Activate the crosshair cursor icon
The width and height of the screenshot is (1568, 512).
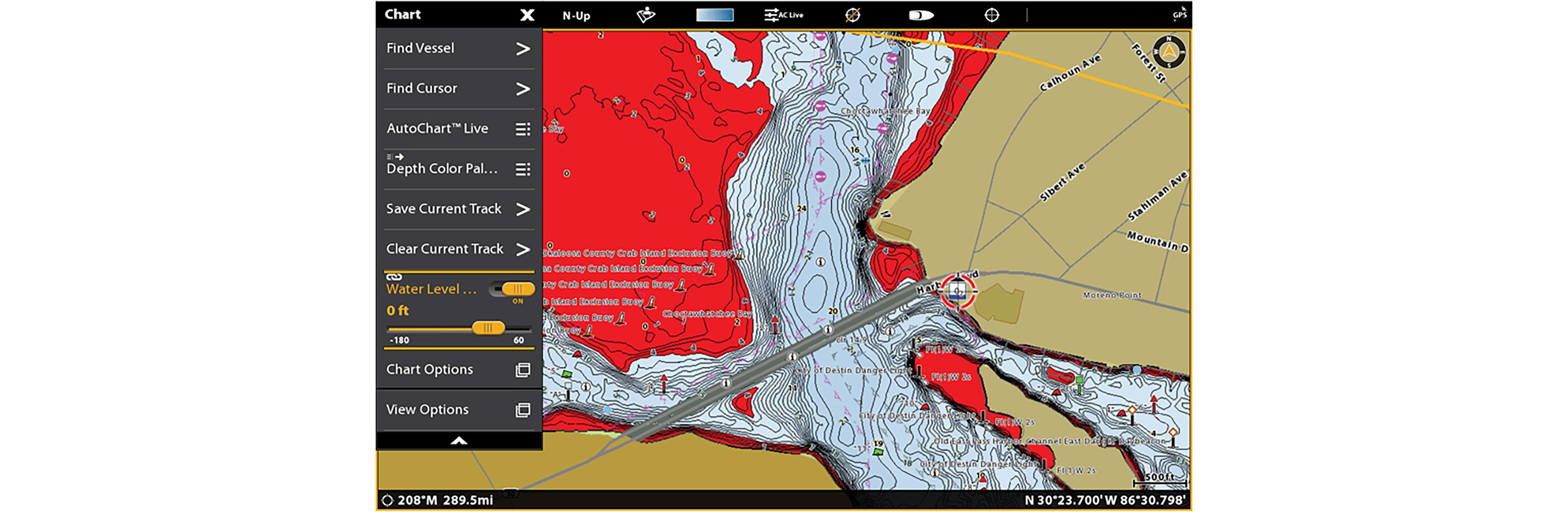click(x=991, y=15)
